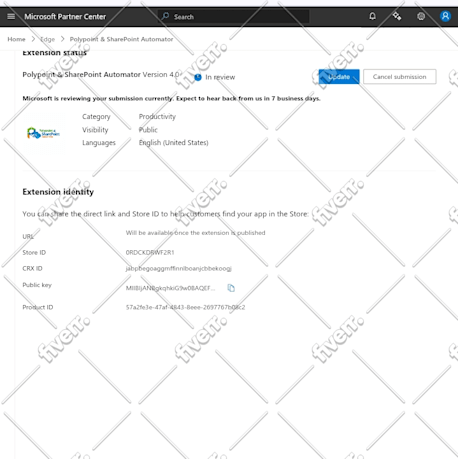The image size is (458, 459).
Task: Select Store ID value 0RDCKDRWF2R1
Action: (x=150, y=252)
